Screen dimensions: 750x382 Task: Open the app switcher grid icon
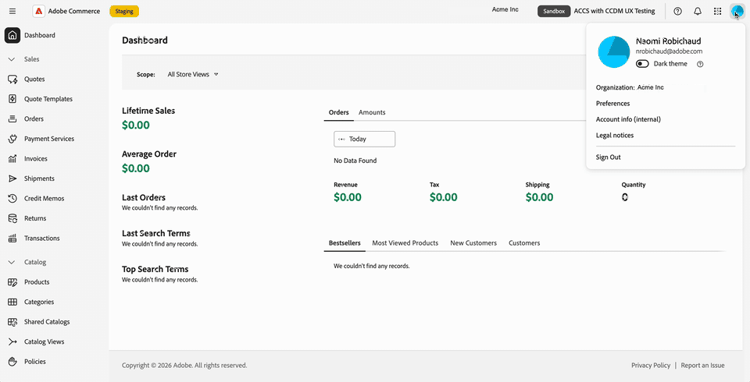(x=717, y=11)
